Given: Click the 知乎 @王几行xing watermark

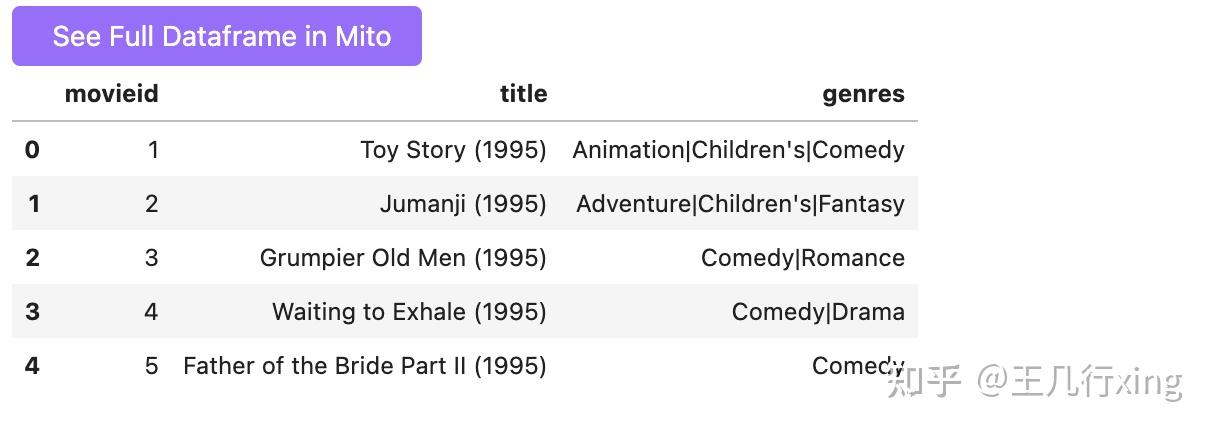Looking at the screenshot, I should click(1034, 382).
